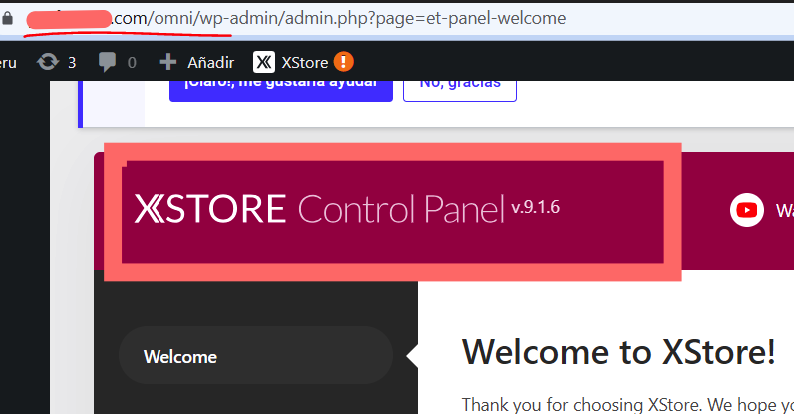Click the 'No, gracias' button
Image resolution: width=794 pixels, height=414 pixels.
click(x=460, y=91)
